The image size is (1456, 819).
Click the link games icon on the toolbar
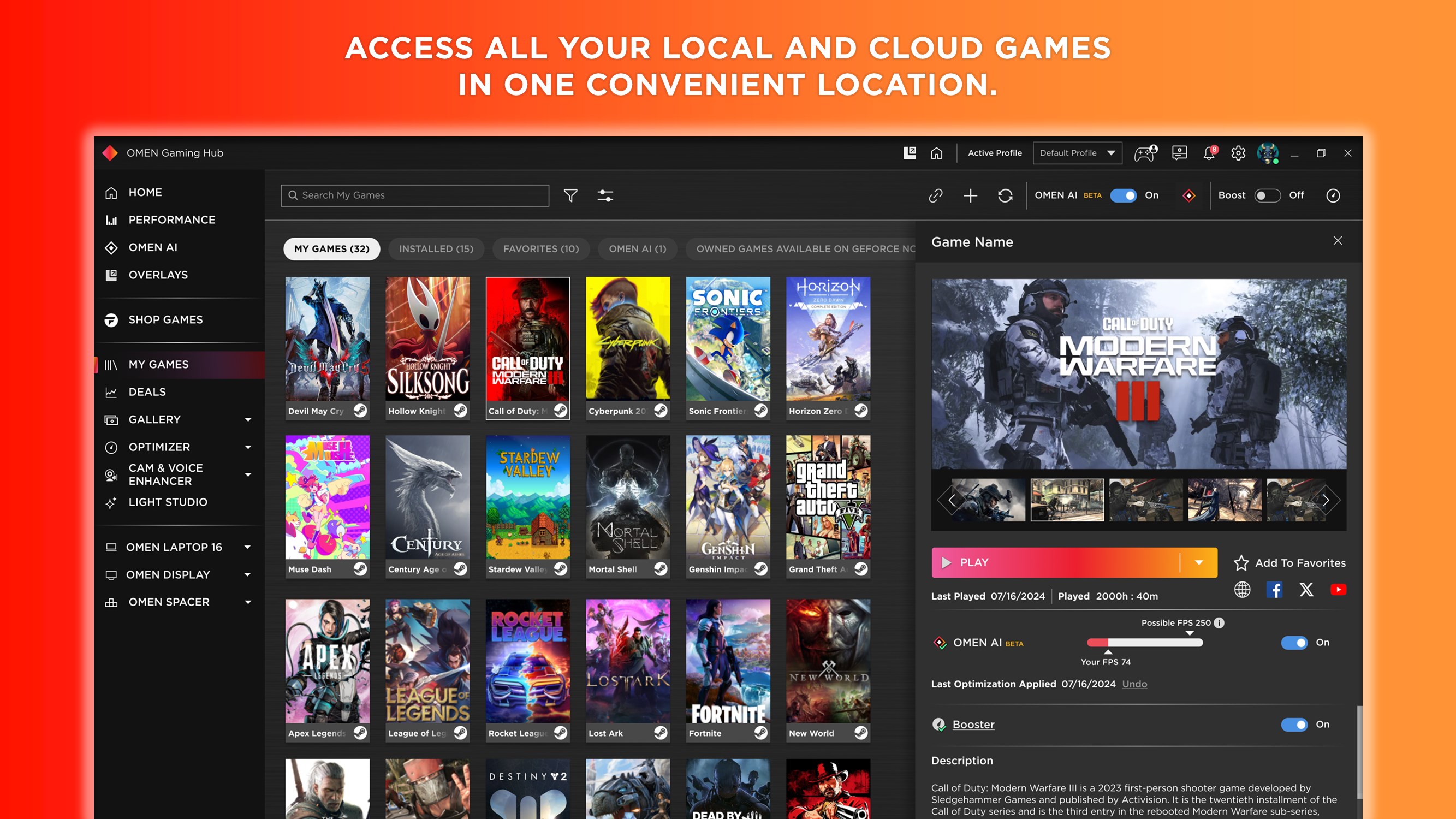tap(935, 195)
